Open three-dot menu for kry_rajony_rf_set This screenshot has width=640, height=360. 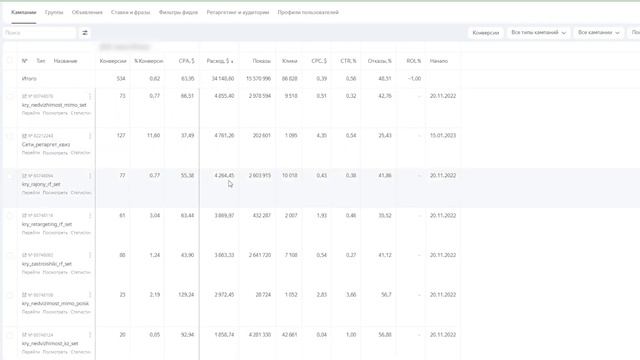click(x=90, y=176)
